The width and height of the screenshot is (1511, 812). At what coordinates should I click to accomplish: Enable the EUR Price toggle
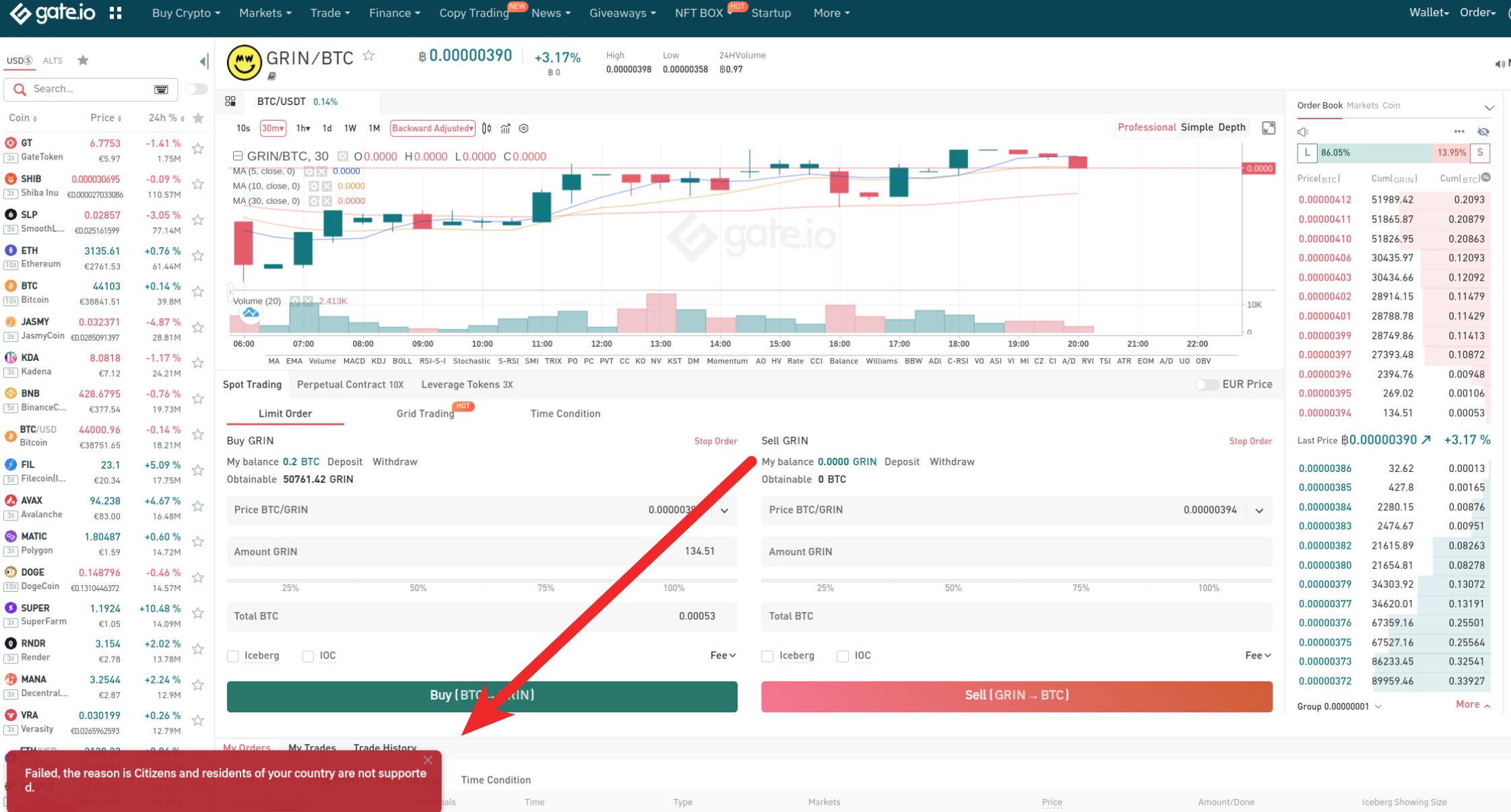tap(1206, 384)
